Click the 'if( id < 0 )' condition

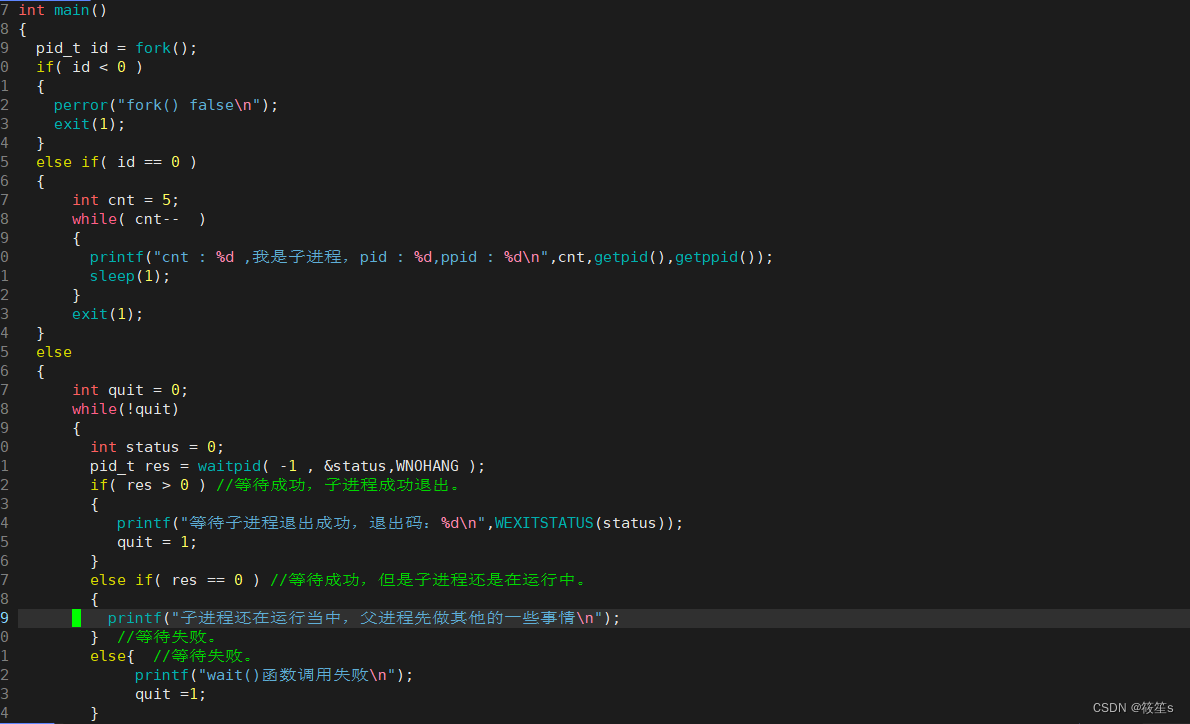[89, 67]
